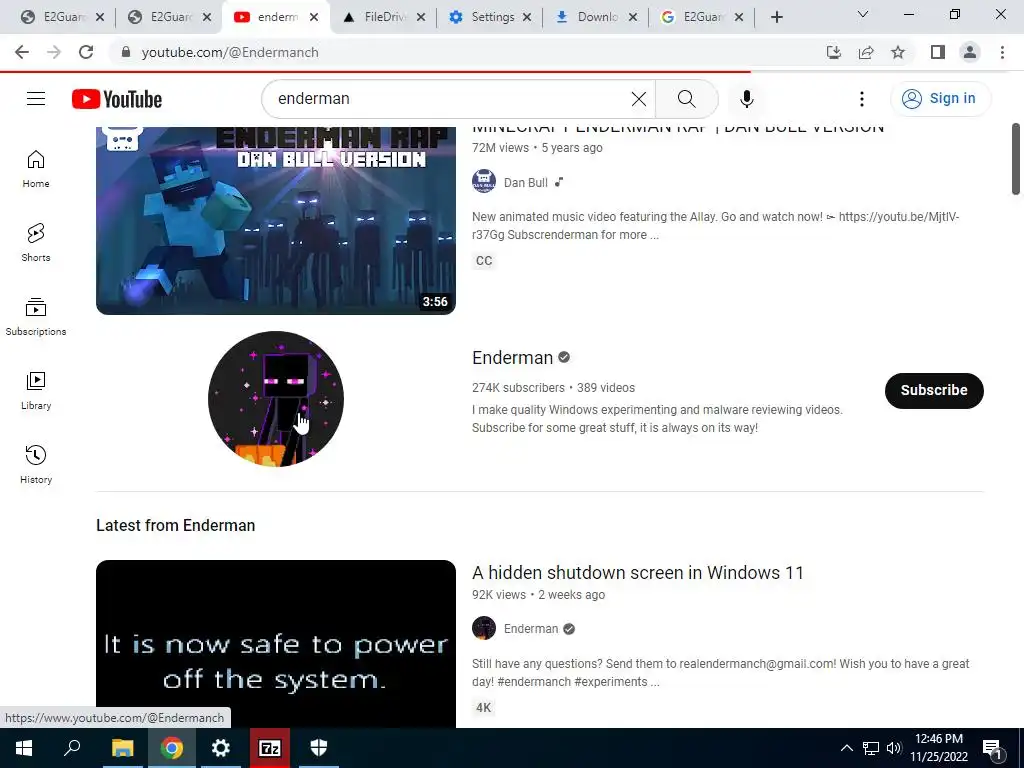The height and width of the screenshot is (768, 1024).
Task: Open the network icon in system tray
Action: (x=871, y=748)
